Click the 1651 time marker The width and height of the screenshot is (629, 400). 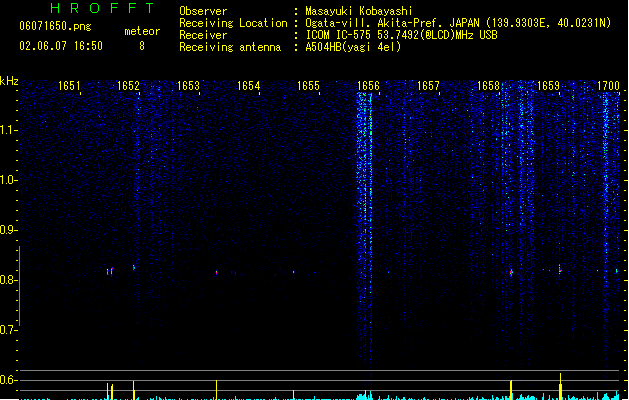(69, 86)
